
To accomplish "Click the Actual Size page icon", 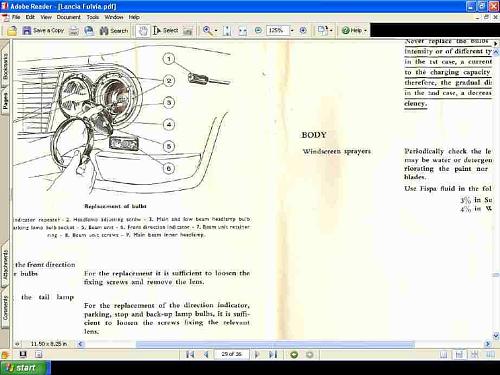I will [x=227, y=31].
